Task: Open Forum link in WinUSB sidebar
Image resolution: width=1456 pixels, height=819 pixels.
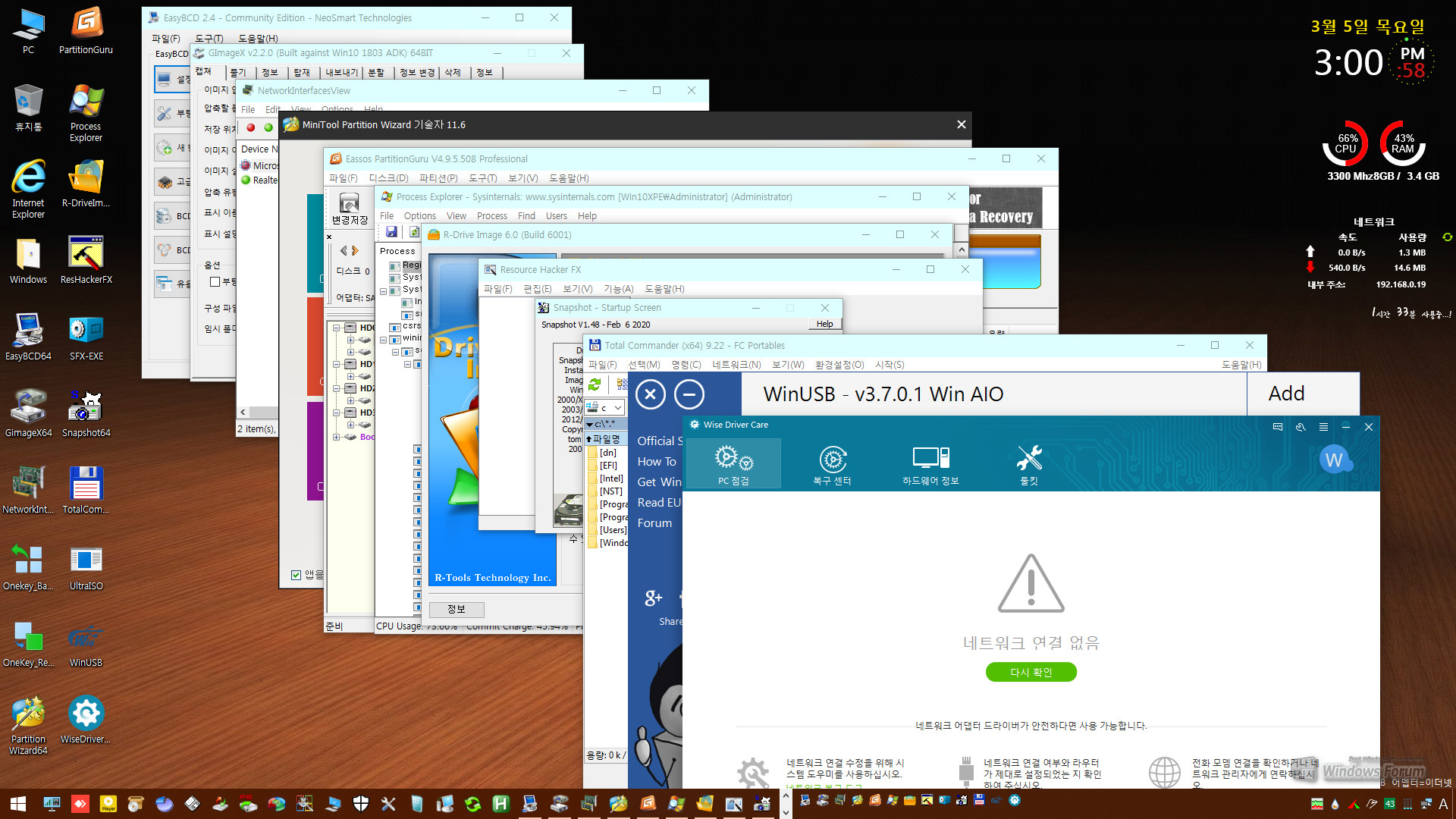Action: [x=654, y=523]
